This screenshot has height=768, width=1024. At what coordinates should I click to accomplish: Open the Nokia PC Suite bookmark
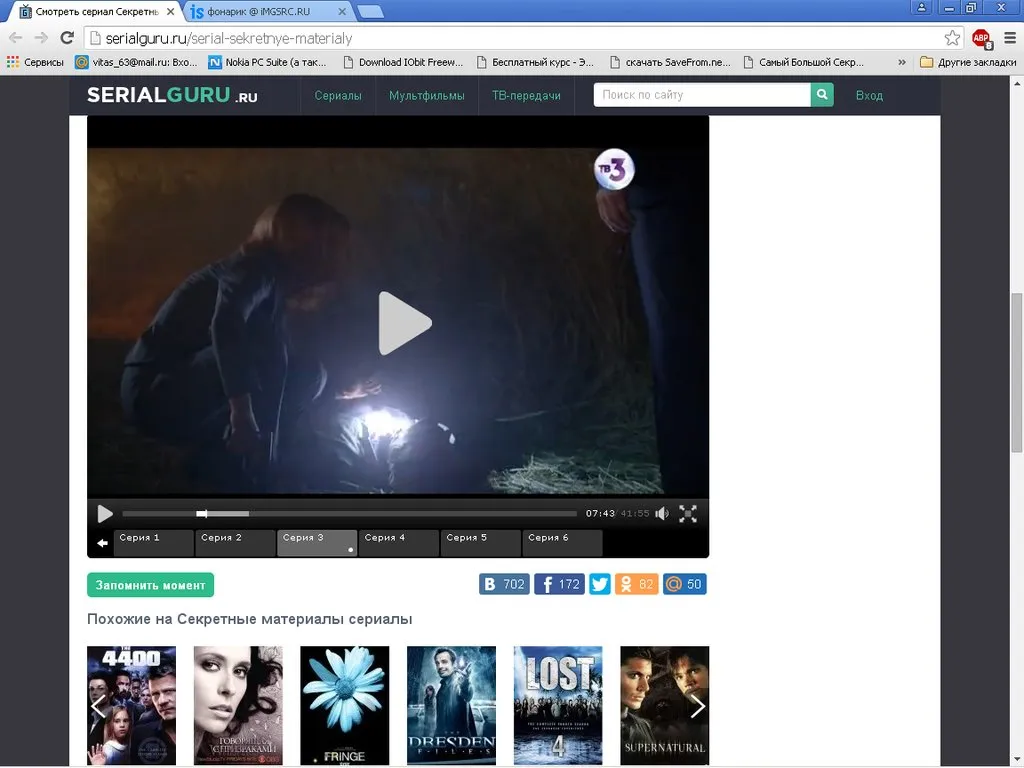point(267,62)
